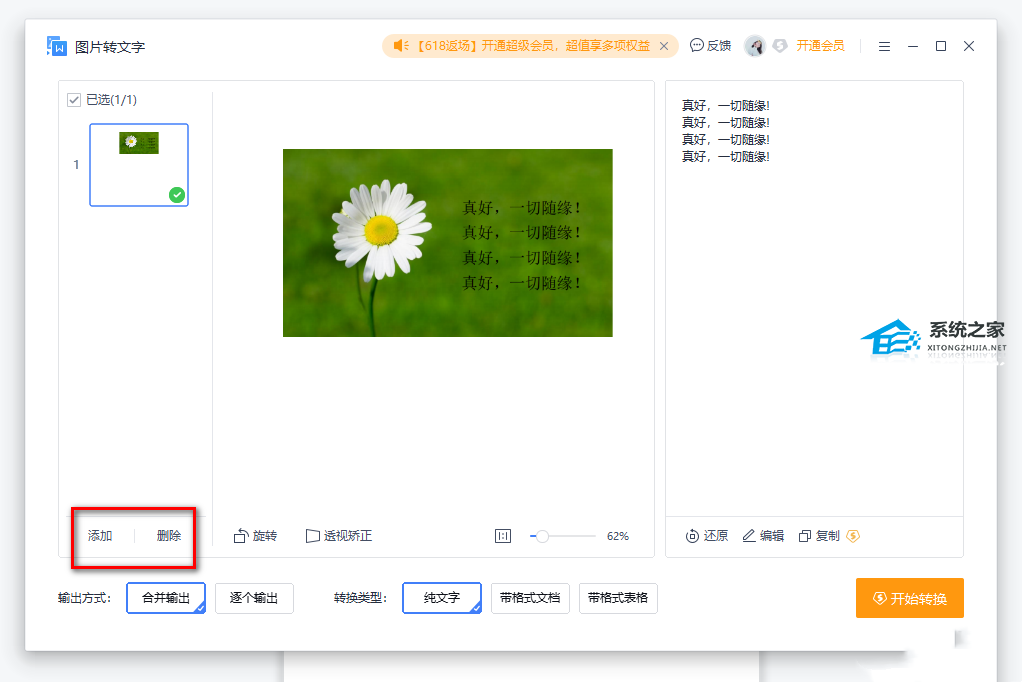Click the 透视矫正 perspective correction button

[x=339, y=536]
